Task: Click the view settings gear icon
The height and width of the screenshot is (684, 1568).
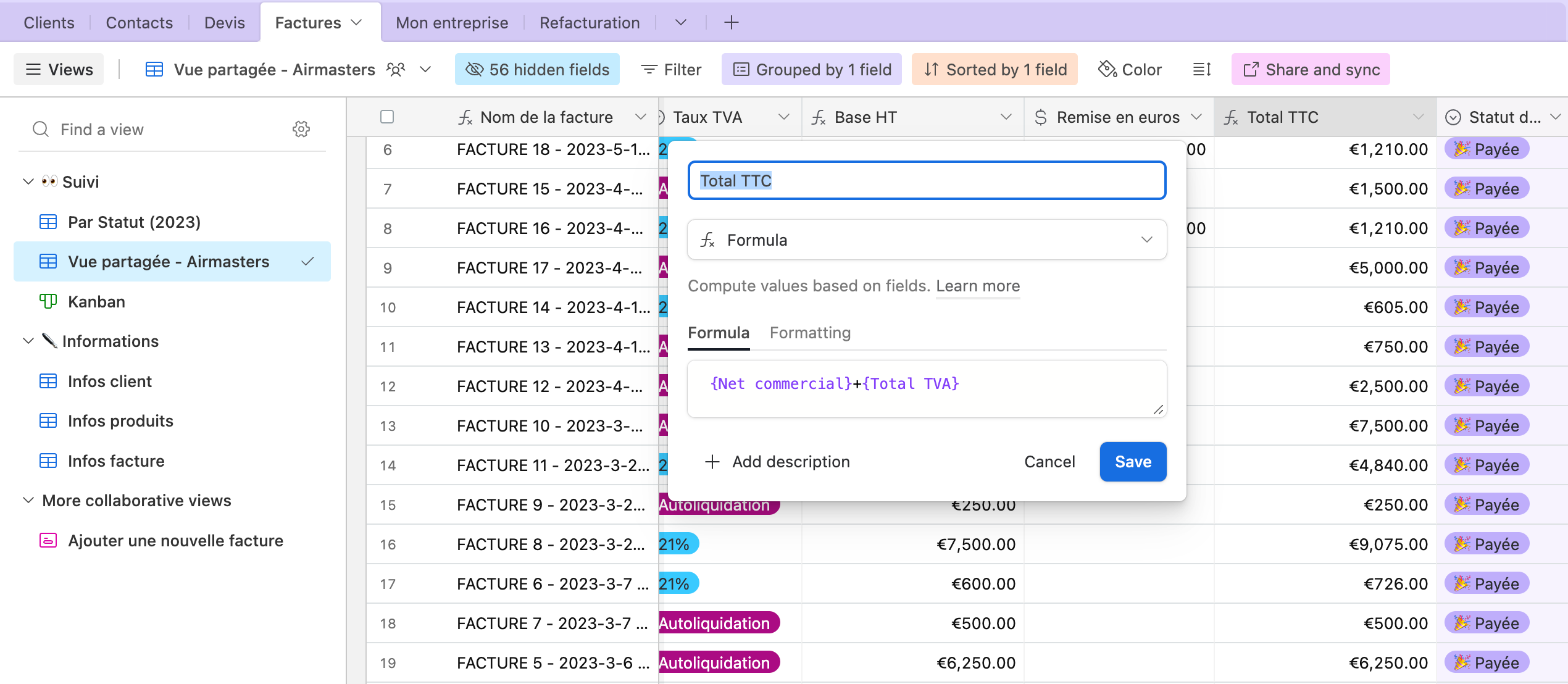Action: click(301, 129)
